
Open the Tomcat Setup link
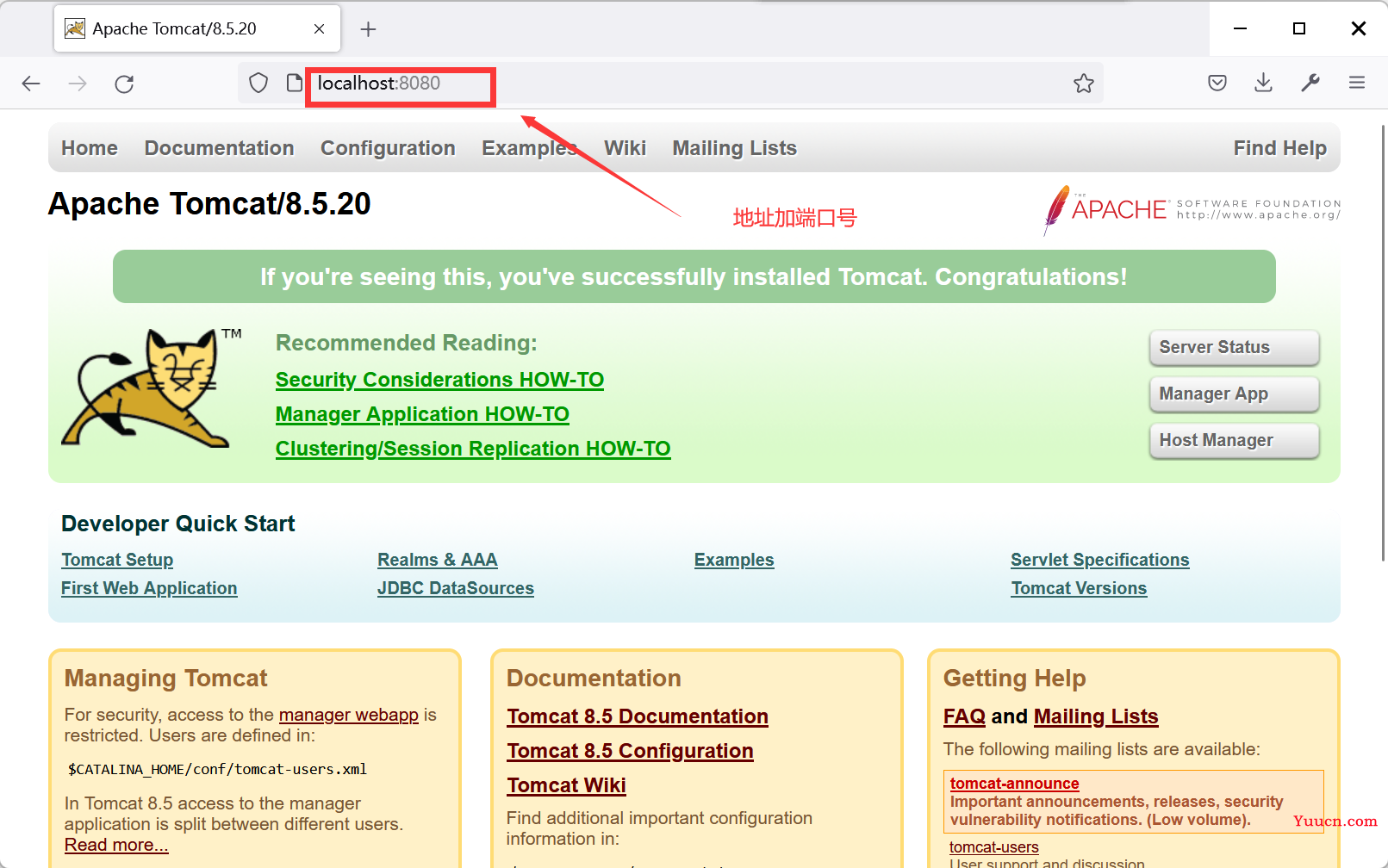117,560
